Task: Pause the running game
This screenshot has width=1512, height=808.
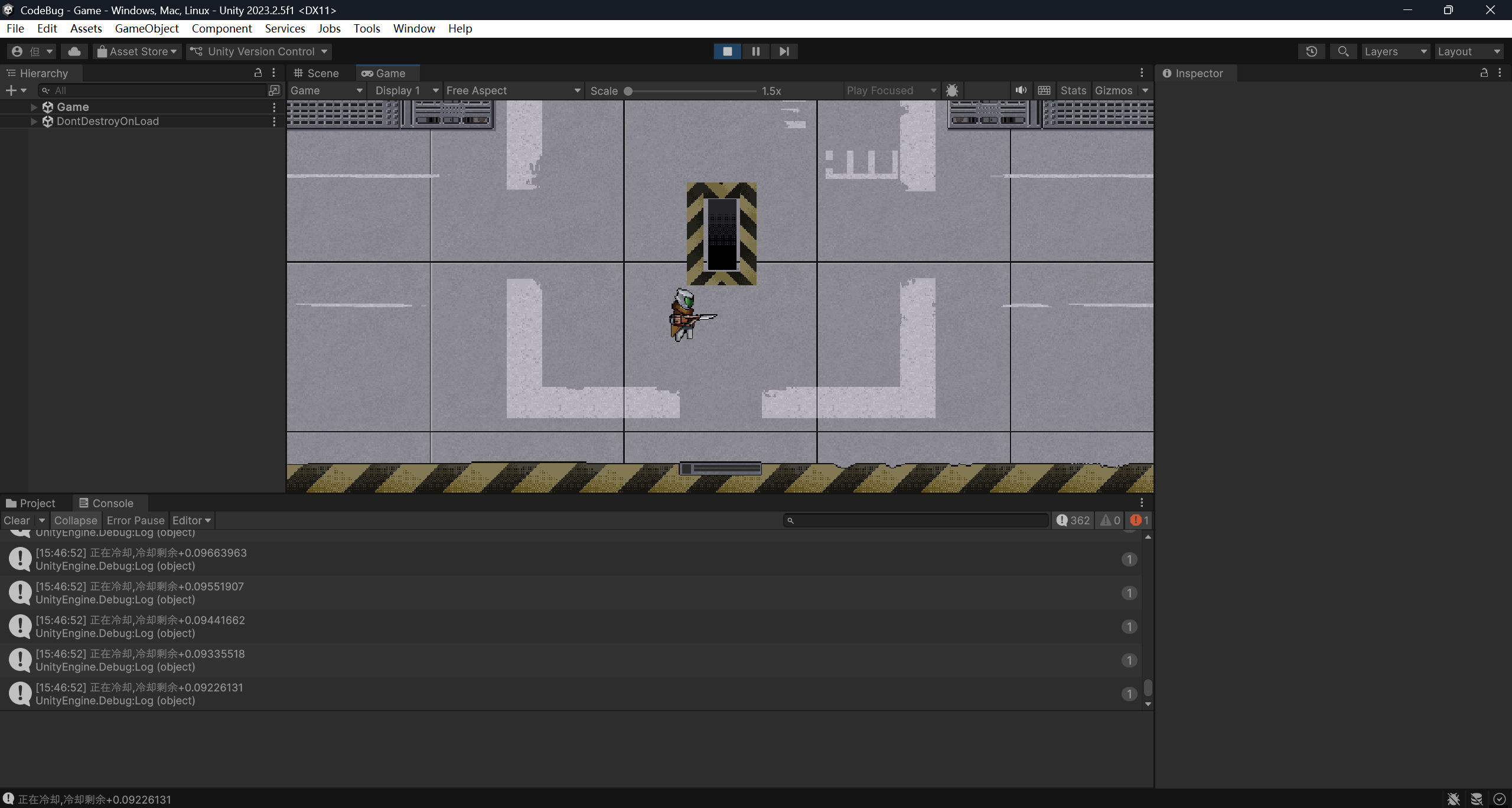Action: click(x=755, y=51)
